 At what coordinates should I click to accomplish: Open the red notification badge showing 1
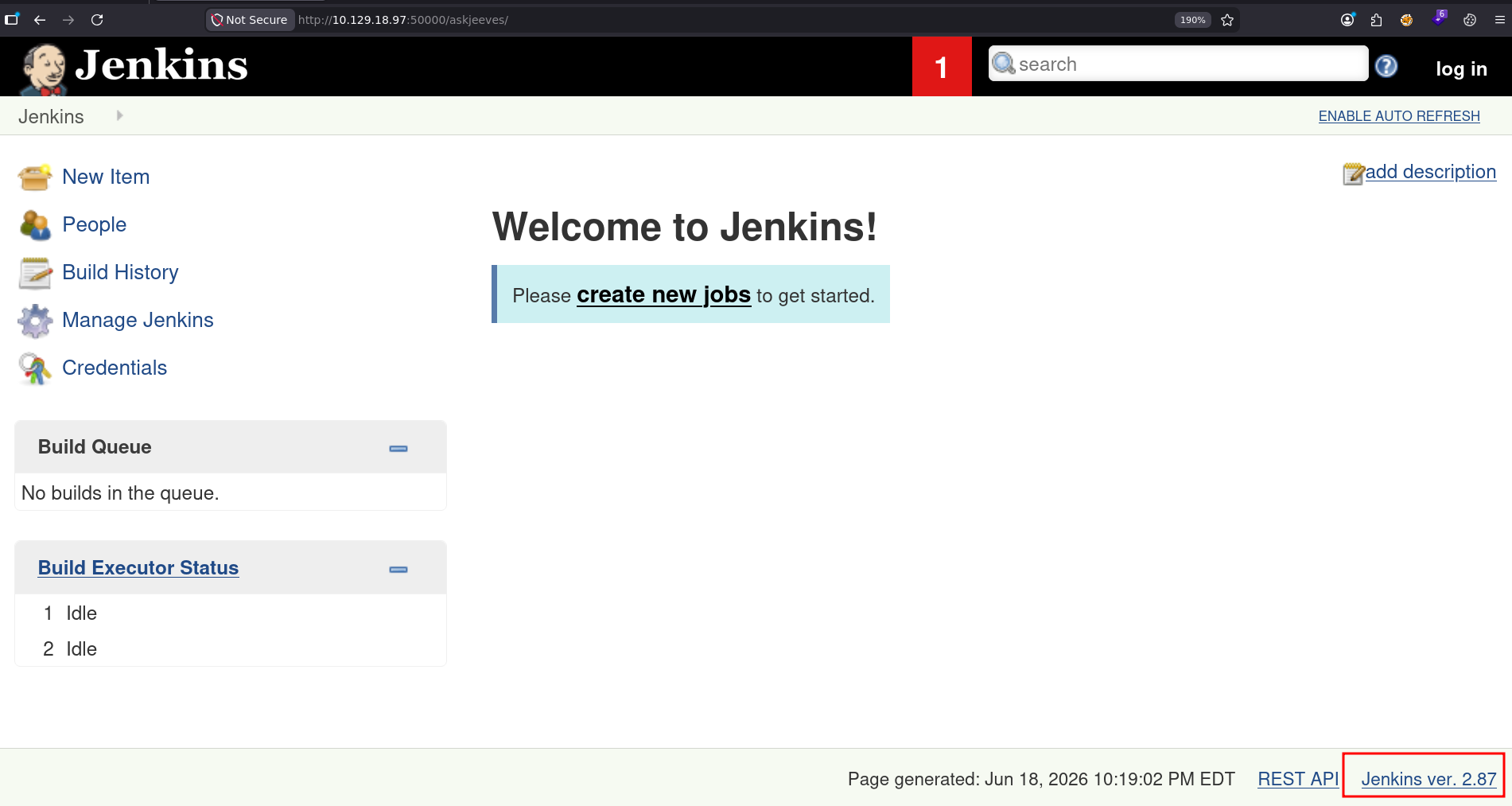(942, 67)
